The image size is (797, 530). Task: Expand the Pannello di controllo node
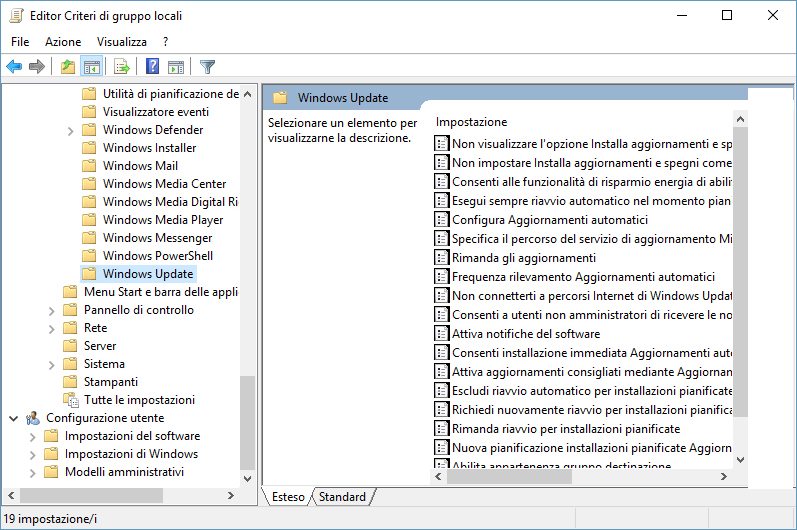51,310
